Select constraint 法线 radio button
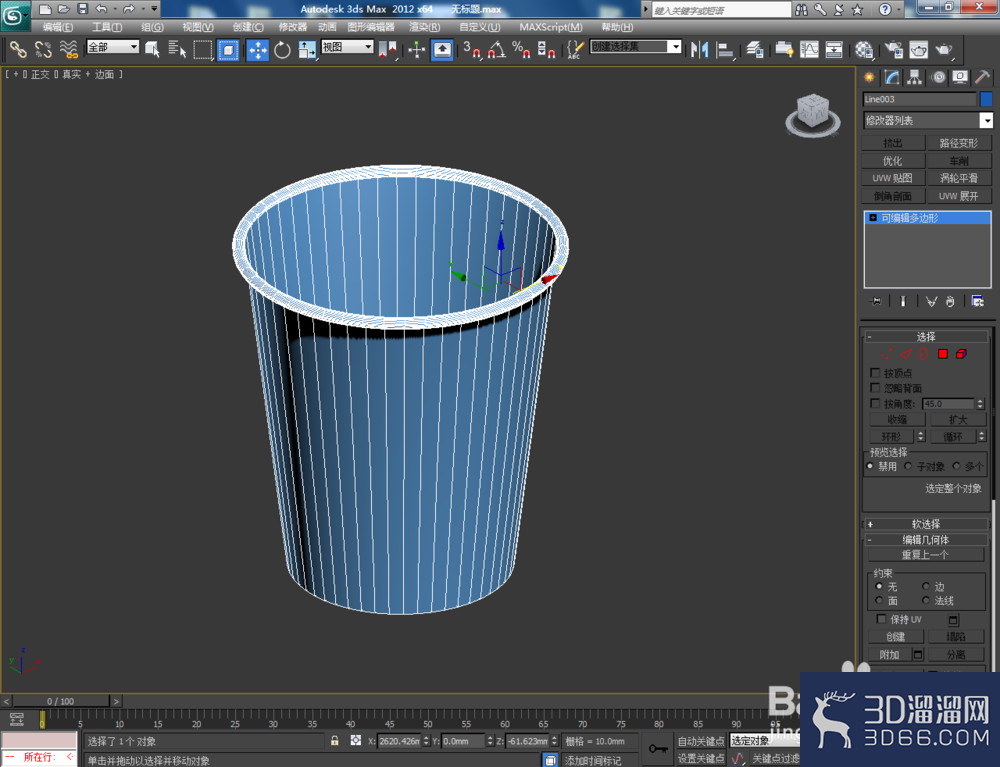Screen dimensions: 1000x767 pyautogui.click(x=925, y=600)
